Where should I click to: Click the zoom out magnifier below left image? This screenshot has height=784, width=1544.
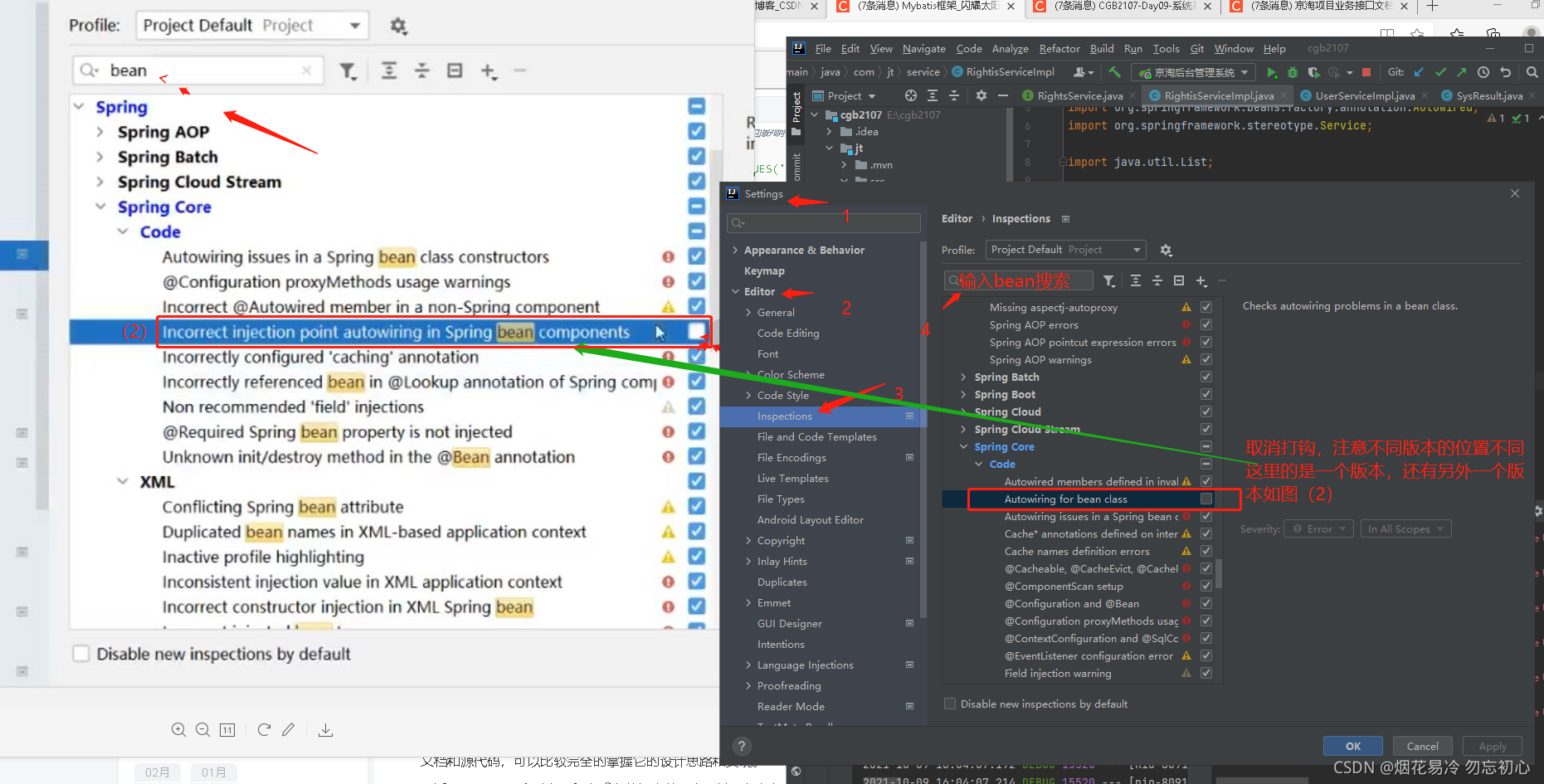pyautogui.click(x=202, y=730)
